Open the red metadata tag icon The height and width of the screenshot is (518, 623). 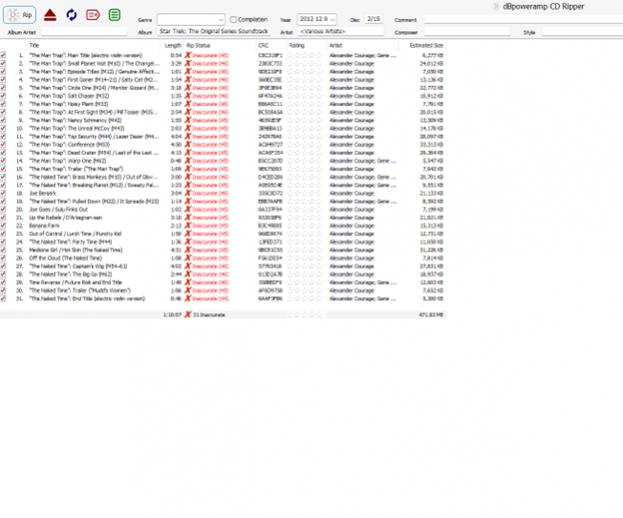[x=93, y=15]
